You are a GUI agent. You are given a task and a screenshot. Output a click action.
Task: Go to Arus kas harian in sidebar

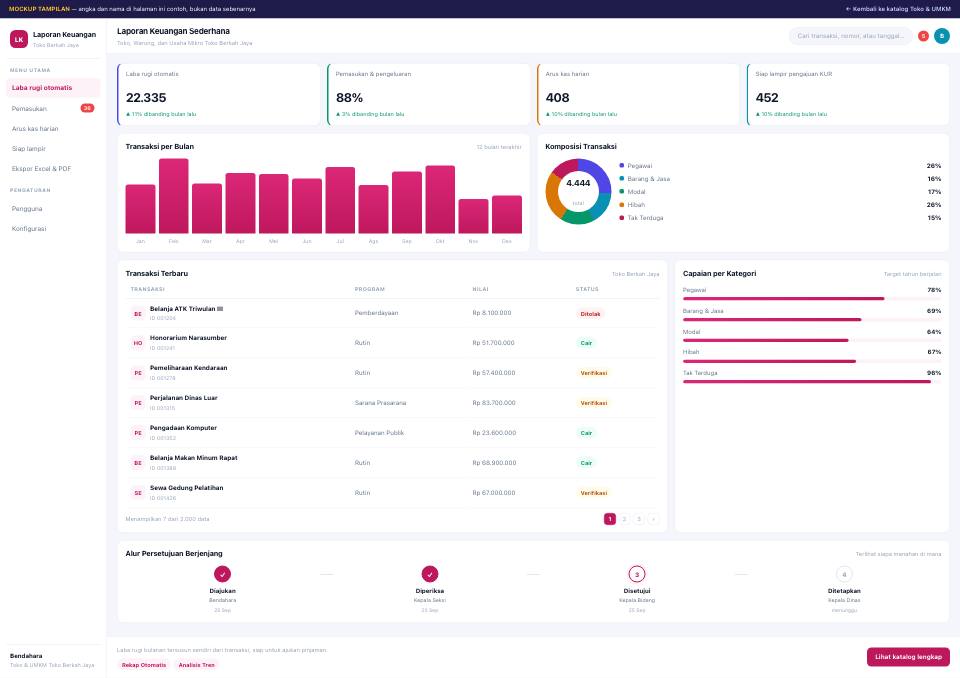(53, 129)
